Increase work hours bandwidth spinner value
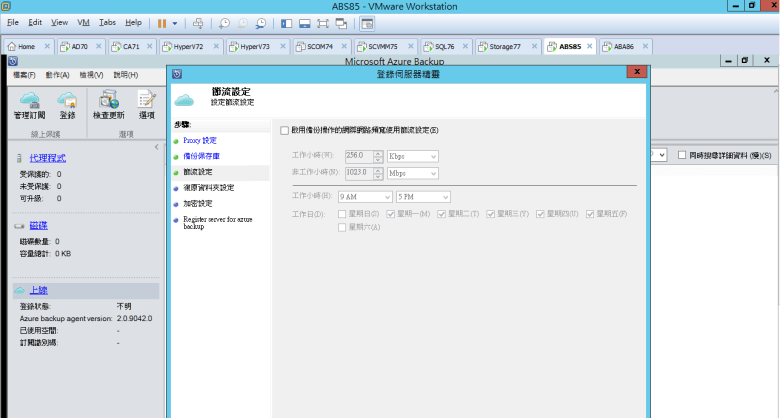 [378, 153]
